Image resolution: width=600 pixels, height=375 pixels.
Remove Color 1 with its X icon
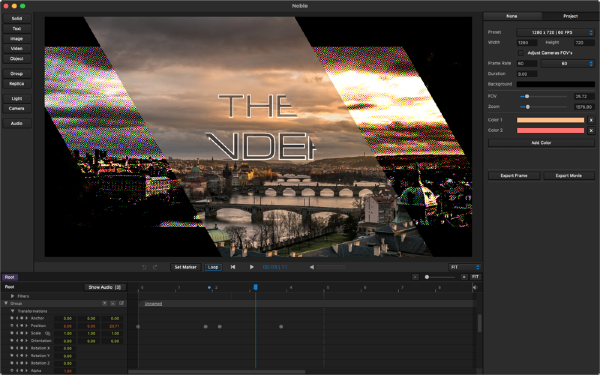pos(591,120)
